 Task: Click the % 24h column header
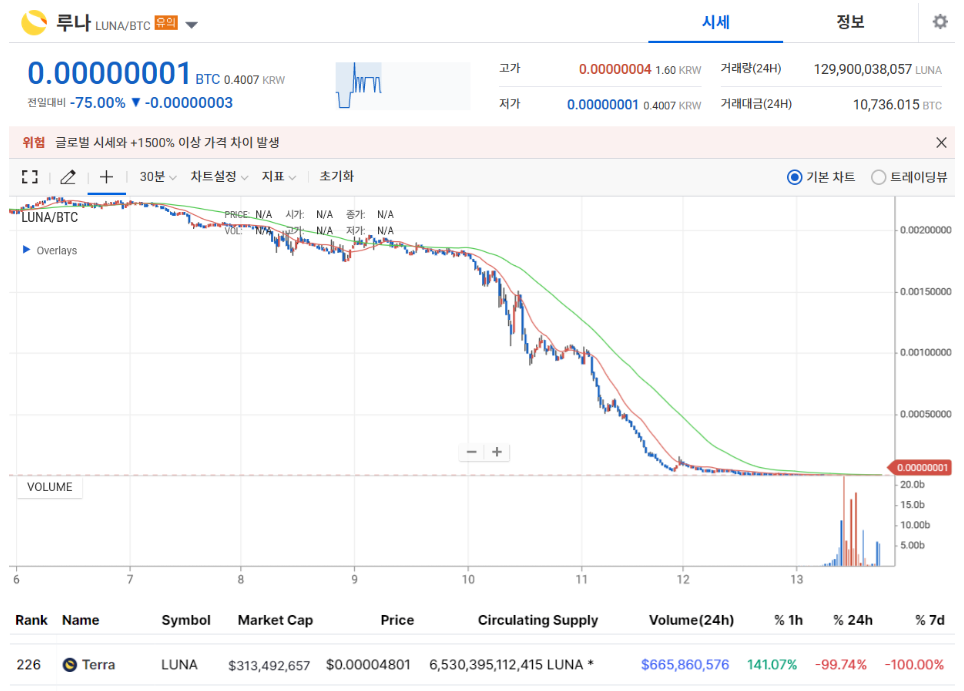click(x=853, y=620)
